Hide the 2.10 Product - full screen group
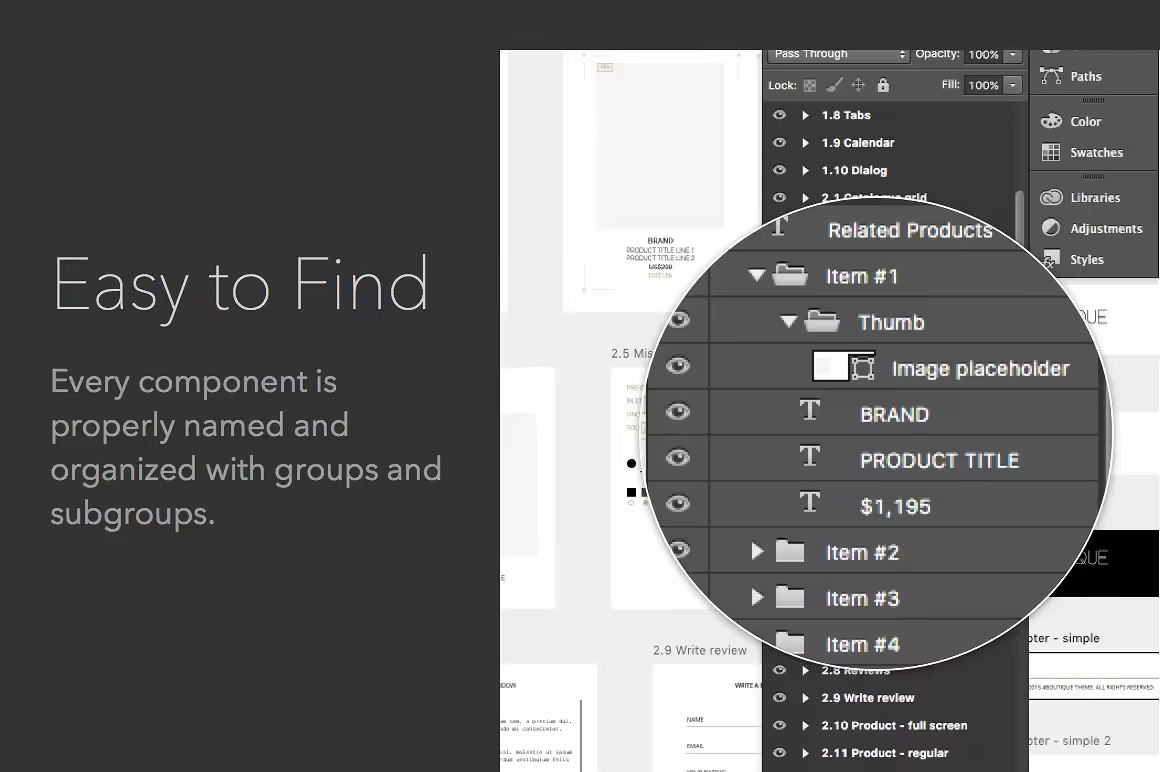The width and height of the screenshot is (1160, 772). (x=779, y=725)
